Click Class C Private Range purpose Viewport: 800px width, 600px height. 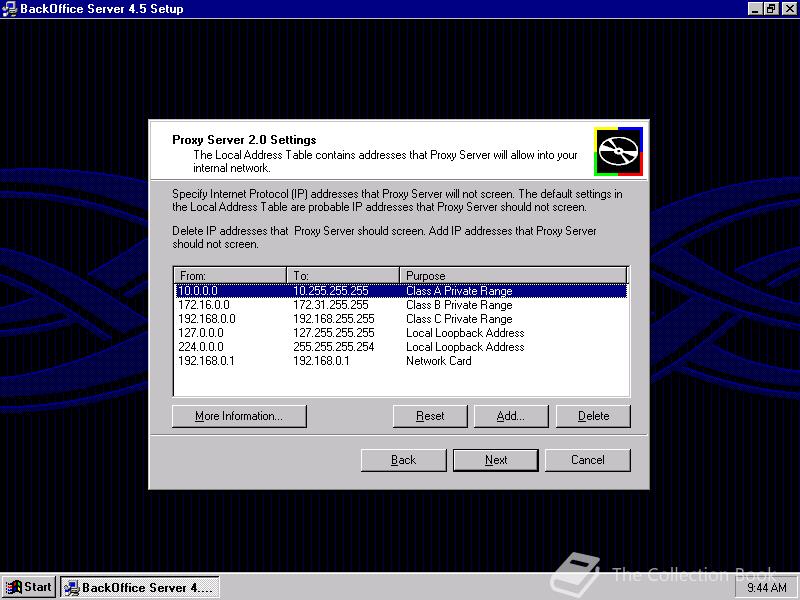[x=459, y=319]
